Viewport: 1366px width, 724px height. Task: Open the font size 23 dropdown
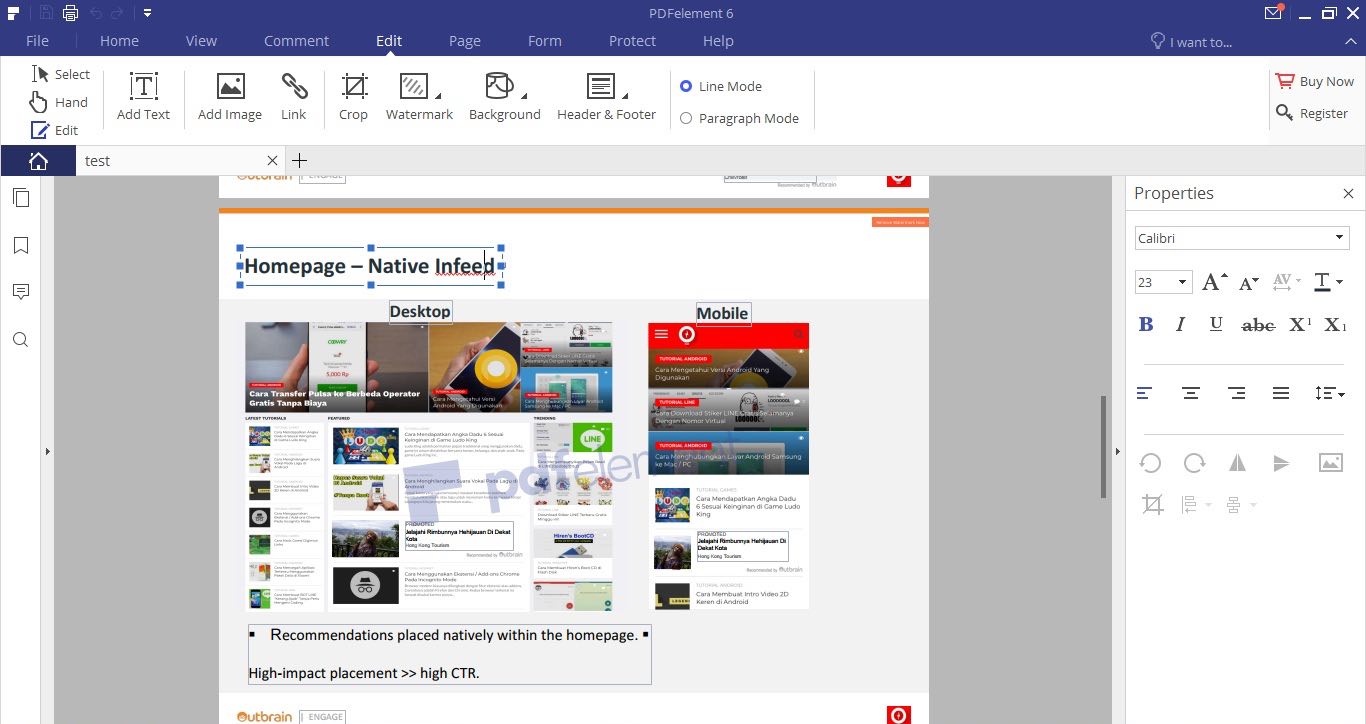pos(1182,283)
